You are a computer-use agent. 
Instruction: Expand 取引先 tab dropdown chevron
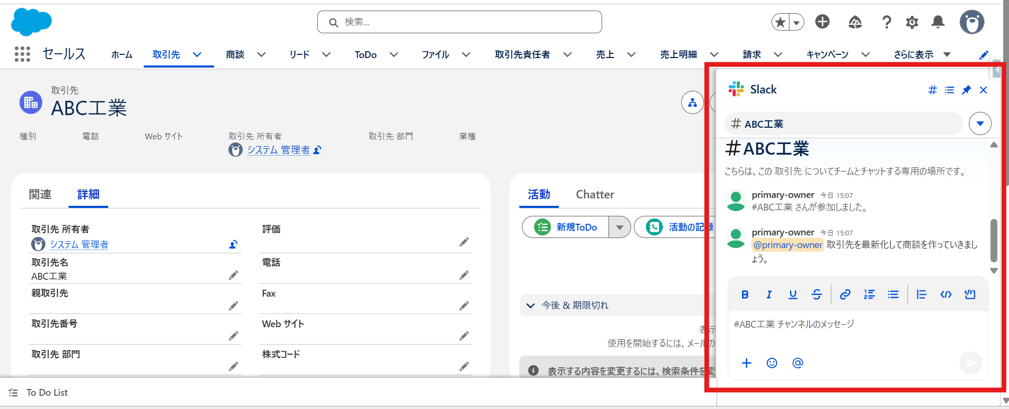pyautogui.click(x=197, y=55)
